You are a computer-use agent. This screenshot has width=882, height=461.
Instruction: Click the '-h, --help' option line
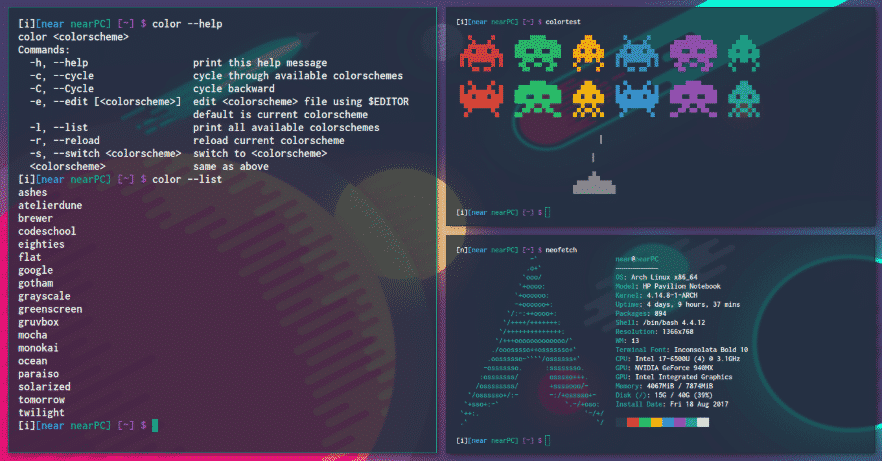tap(178, 62)
